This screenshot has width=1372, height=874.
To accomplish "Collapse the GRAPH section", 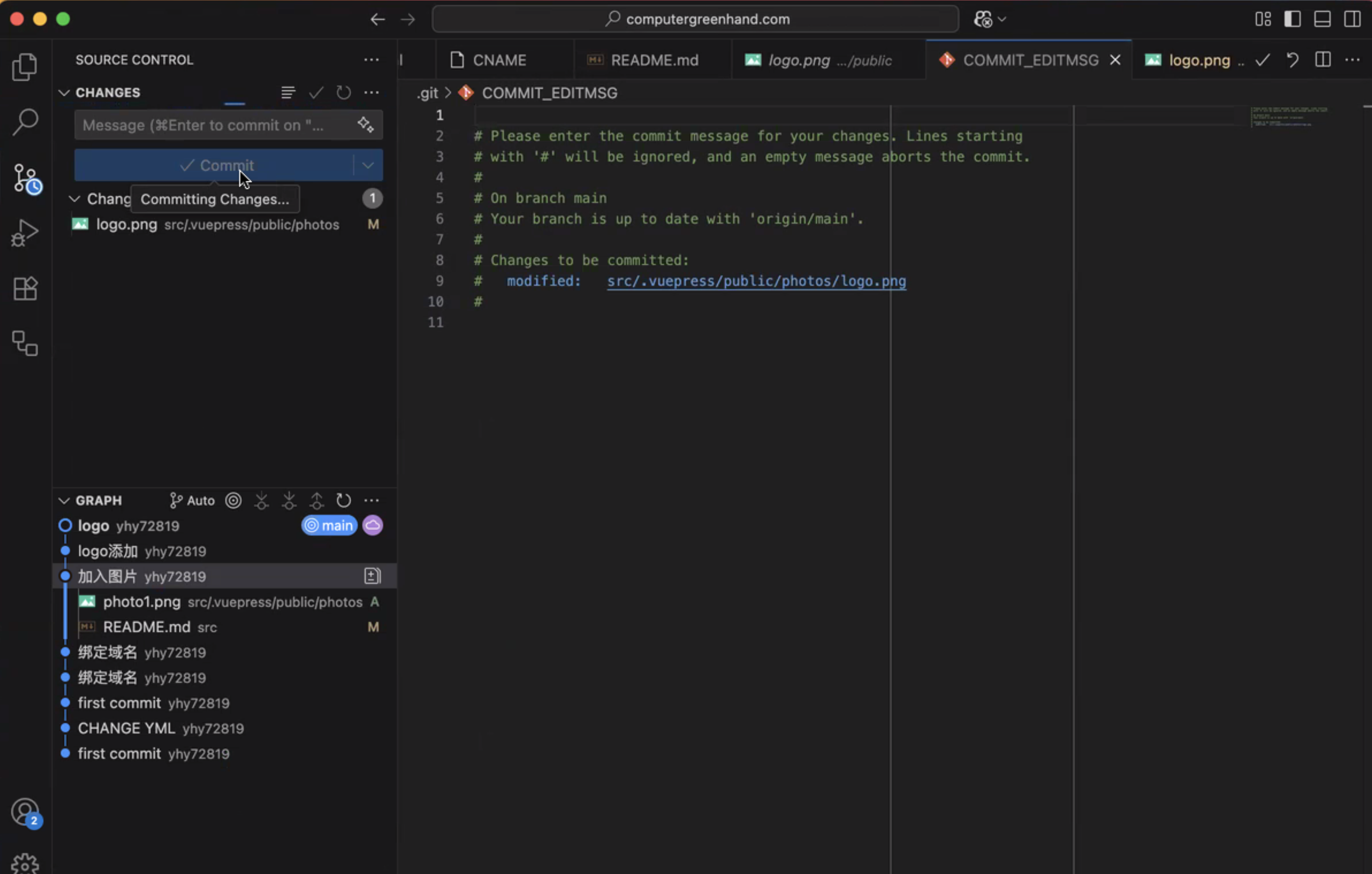I will tap(64, 500).
